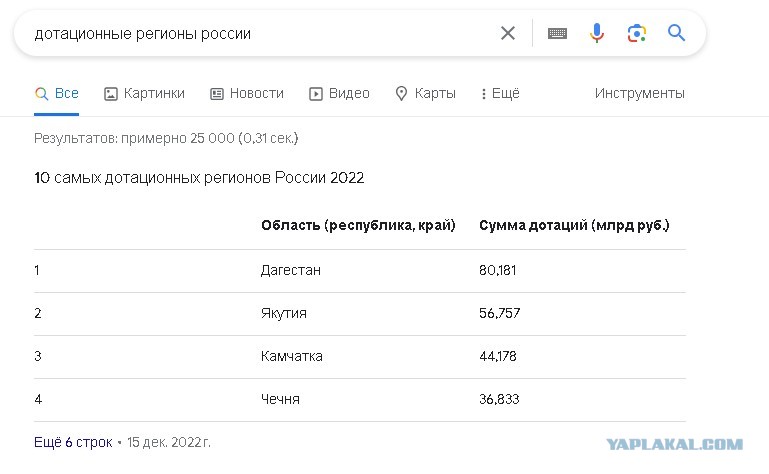Image resolution: width=769 pixels, height=474 pixels.
Task: Click the Видео play icon
Action: (x=316, y=94)
